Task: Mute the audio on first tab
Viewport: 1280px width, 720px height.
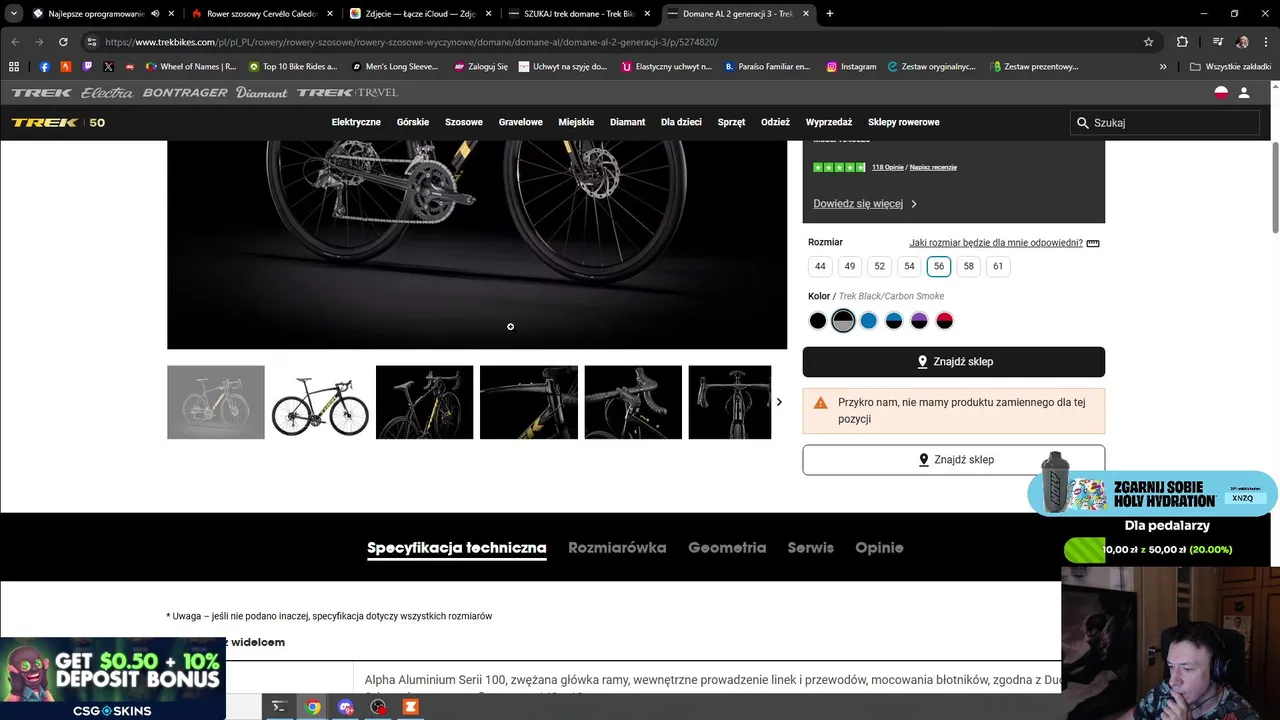Action: coord(155,14)
